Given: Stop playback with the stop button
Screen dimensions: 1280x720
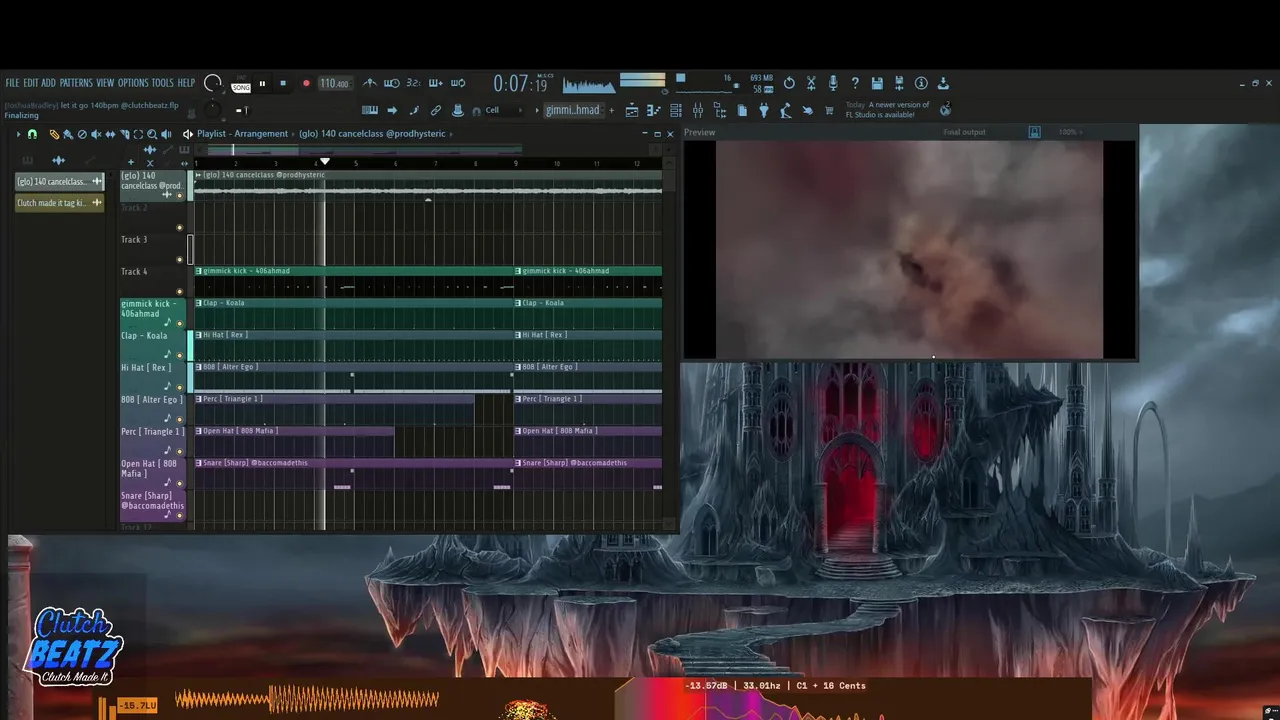Looking at the screenshot, I should (283, 84).
